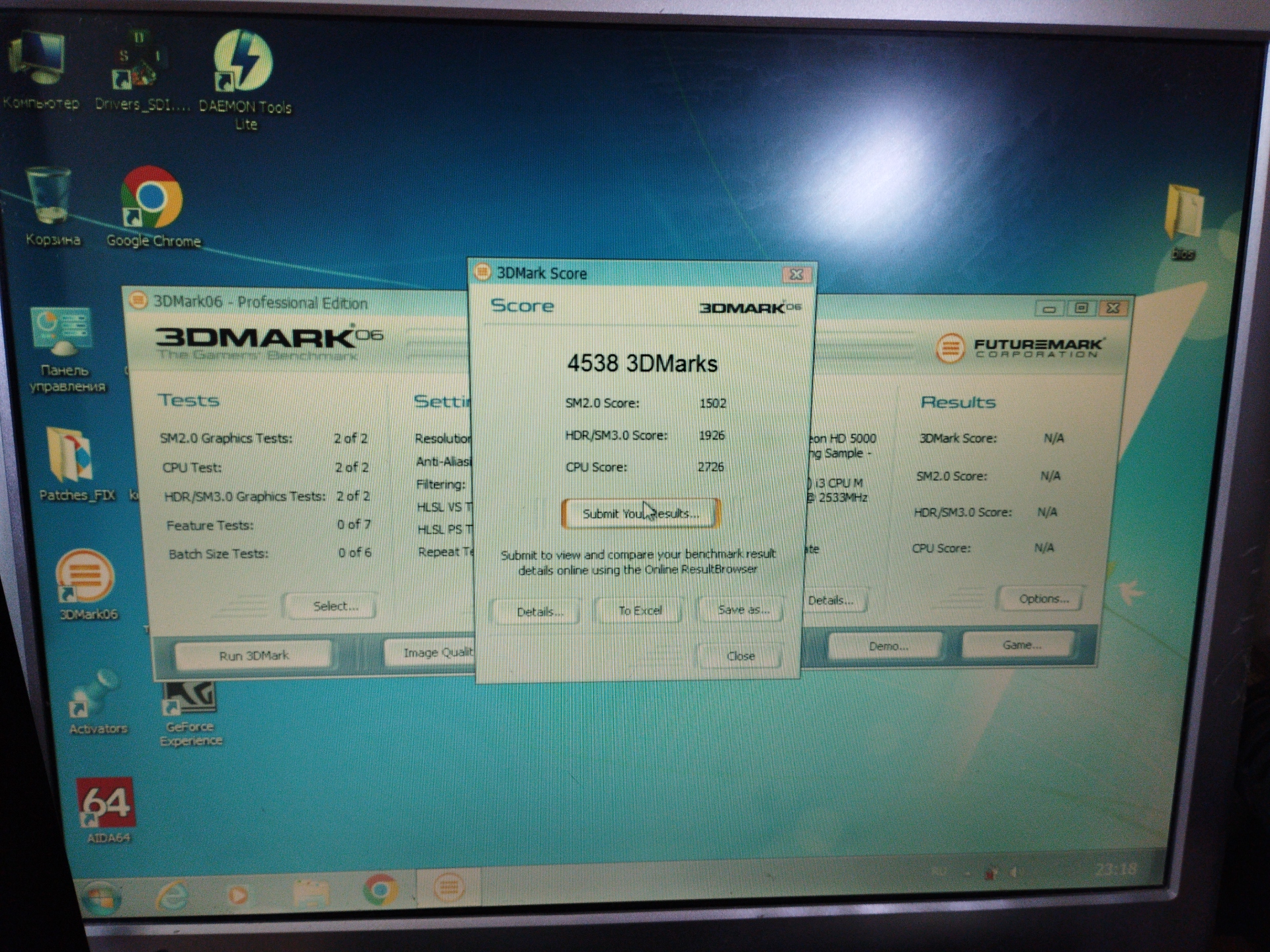Open the Windows Start menu
Viewport: 1270px width, 952px height.
[101, 899]
